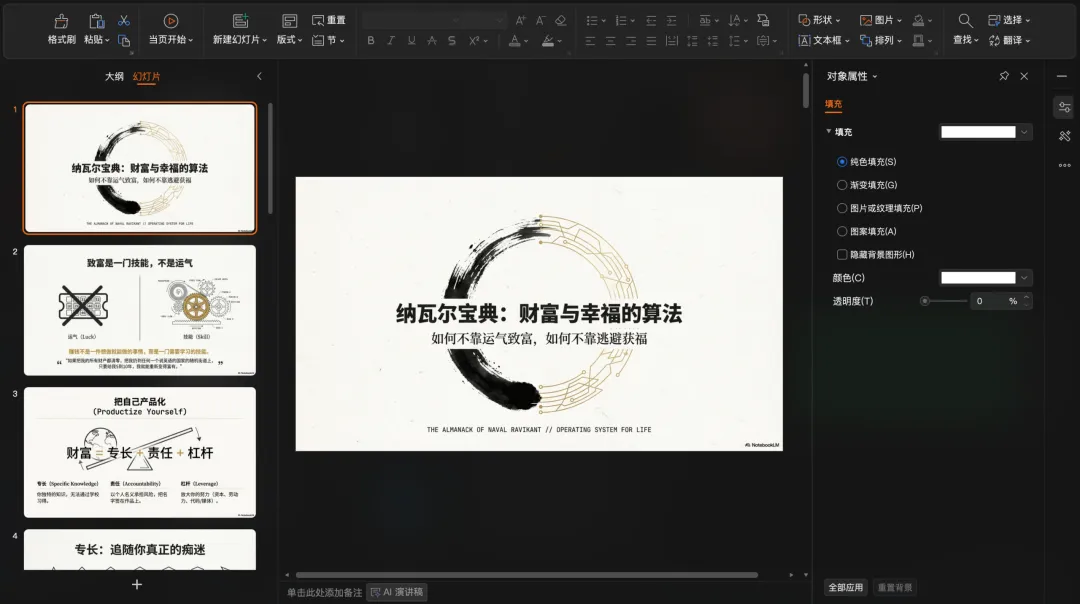Increase font size with A+ icon
Image resolution: width=1080 pixels, height=604 pixels.
(x=521, y=21)
